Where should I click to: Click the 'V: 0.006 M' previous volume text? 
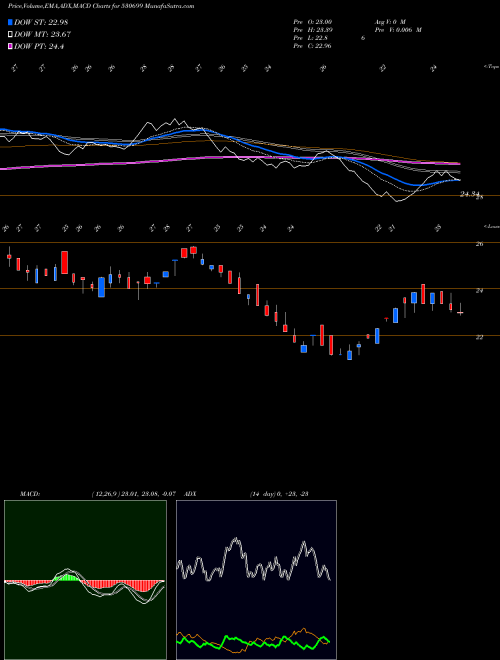[407, 30]
